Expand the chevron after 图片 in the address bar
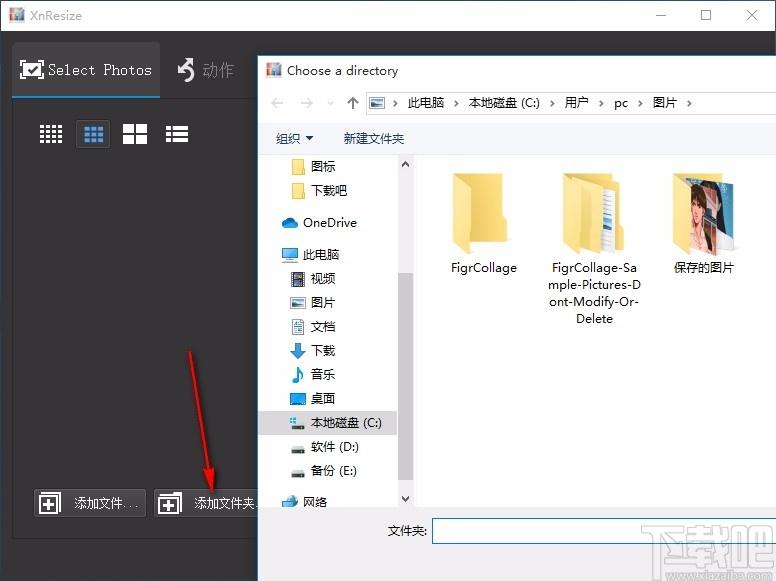 689,103
